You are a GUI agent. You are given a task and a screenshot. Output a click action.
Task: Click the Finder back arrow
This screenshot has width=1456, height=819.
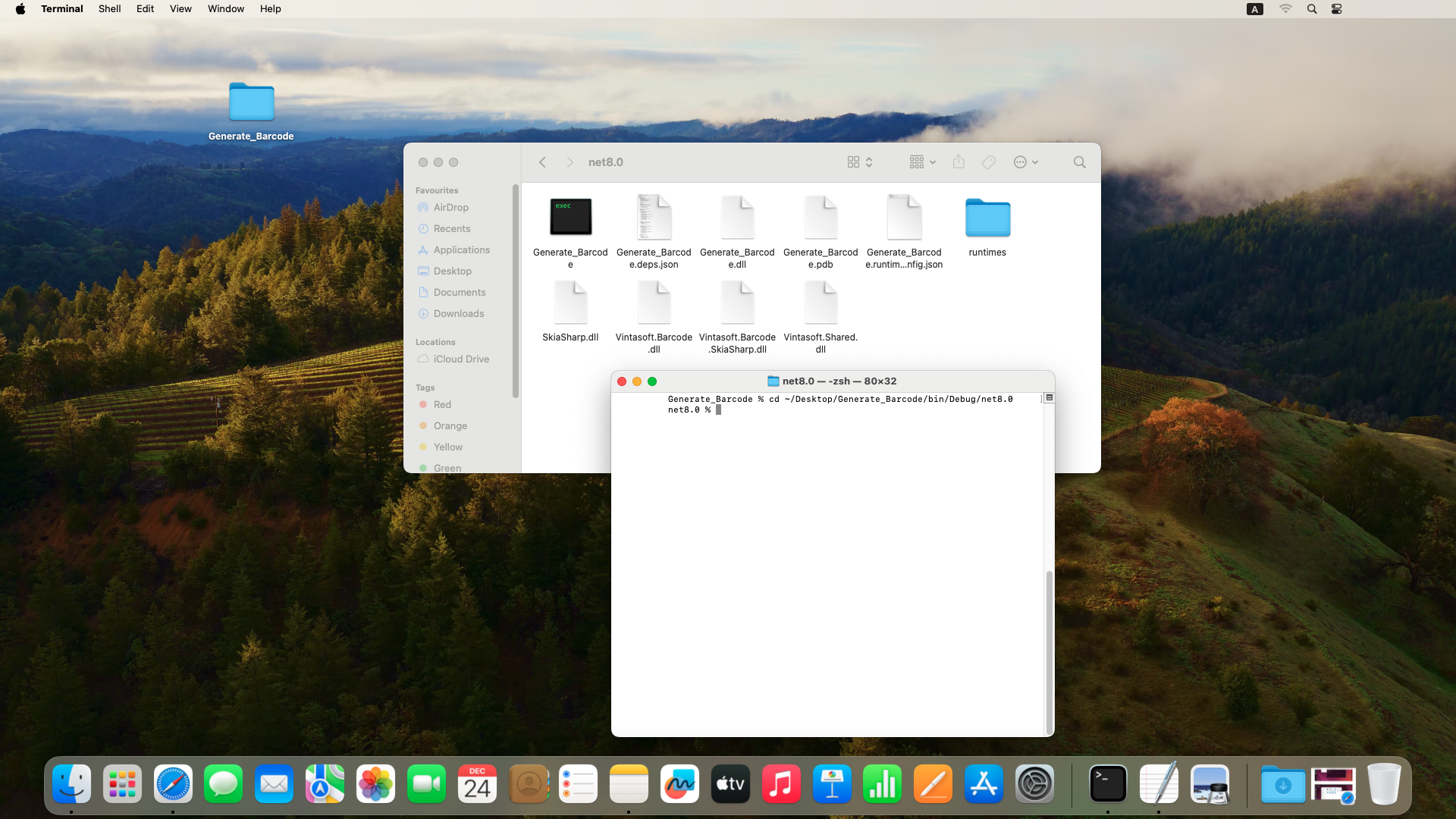click(543, 162)
